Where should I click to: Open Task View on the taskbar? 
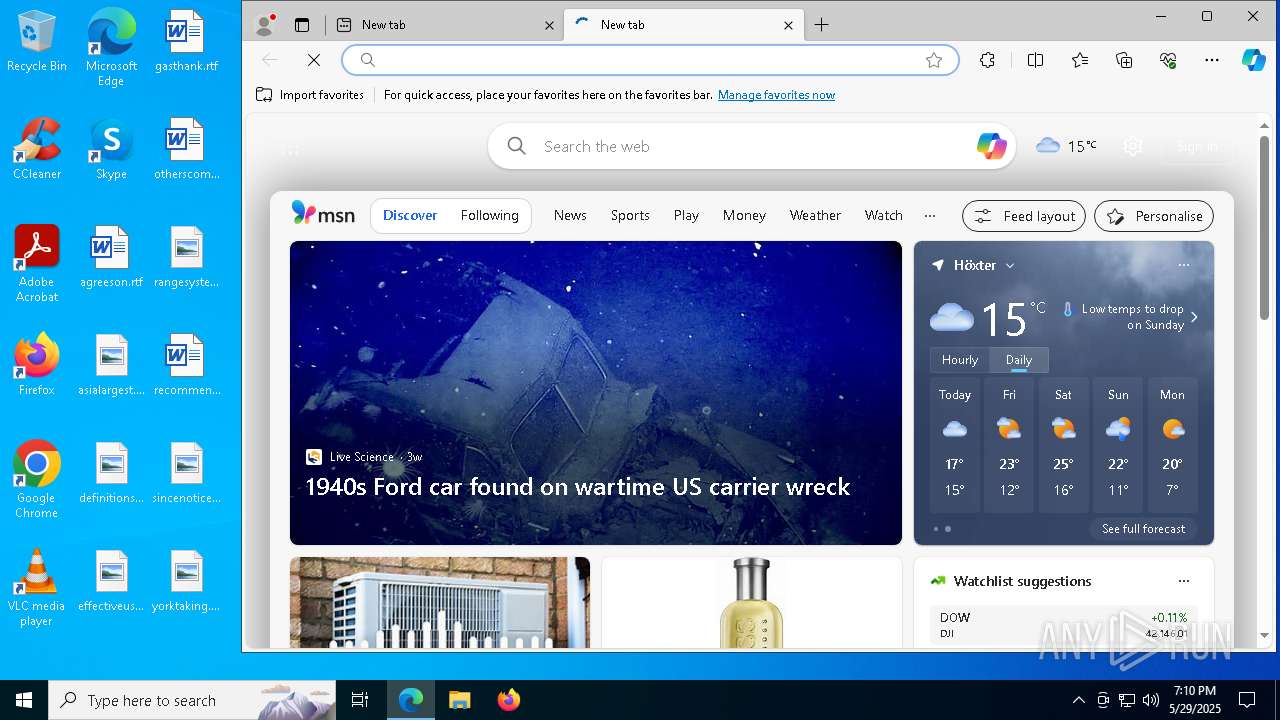pyautogui.click(x=360, y=700)
